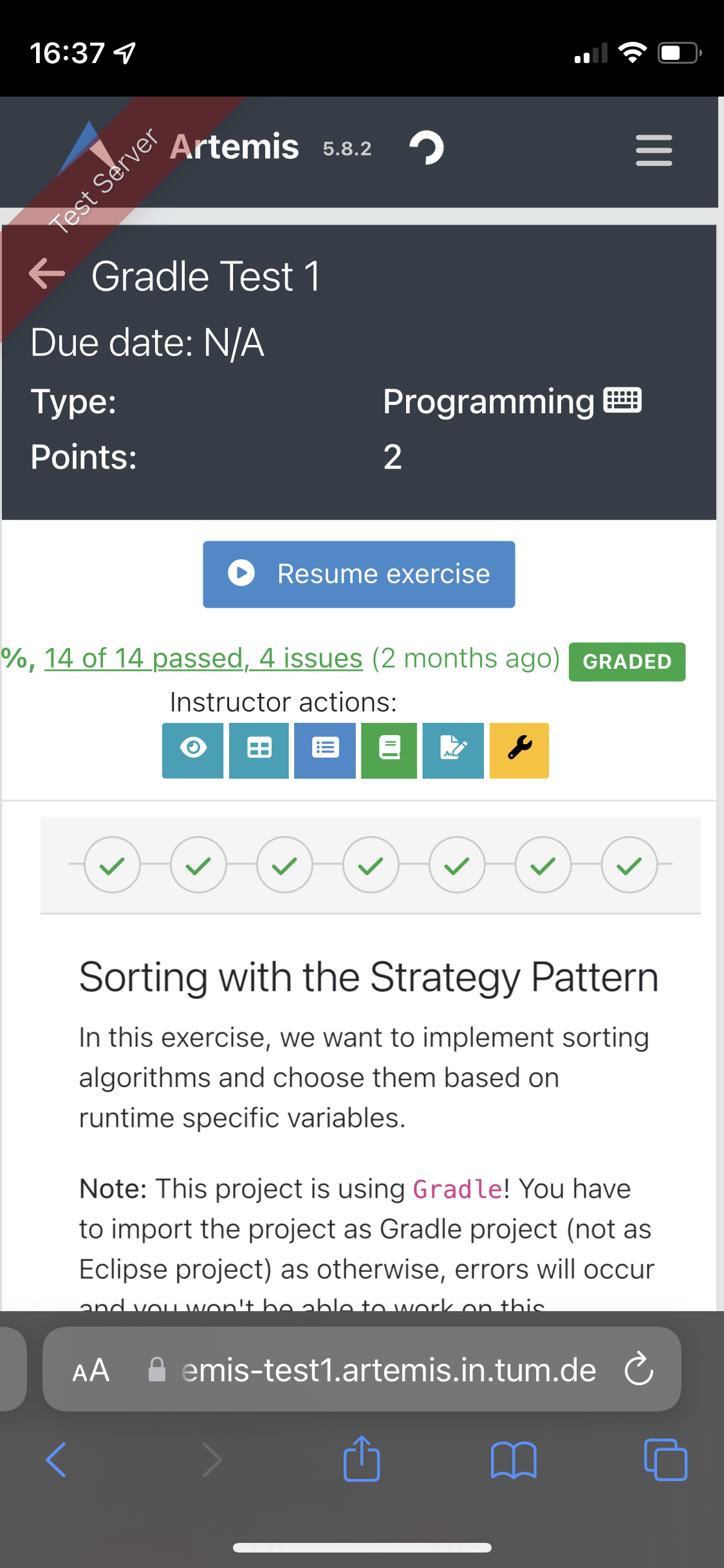Open the hamburger navigation menu
This screenshot has width=724, height=1568.
[x=653, y=149]
